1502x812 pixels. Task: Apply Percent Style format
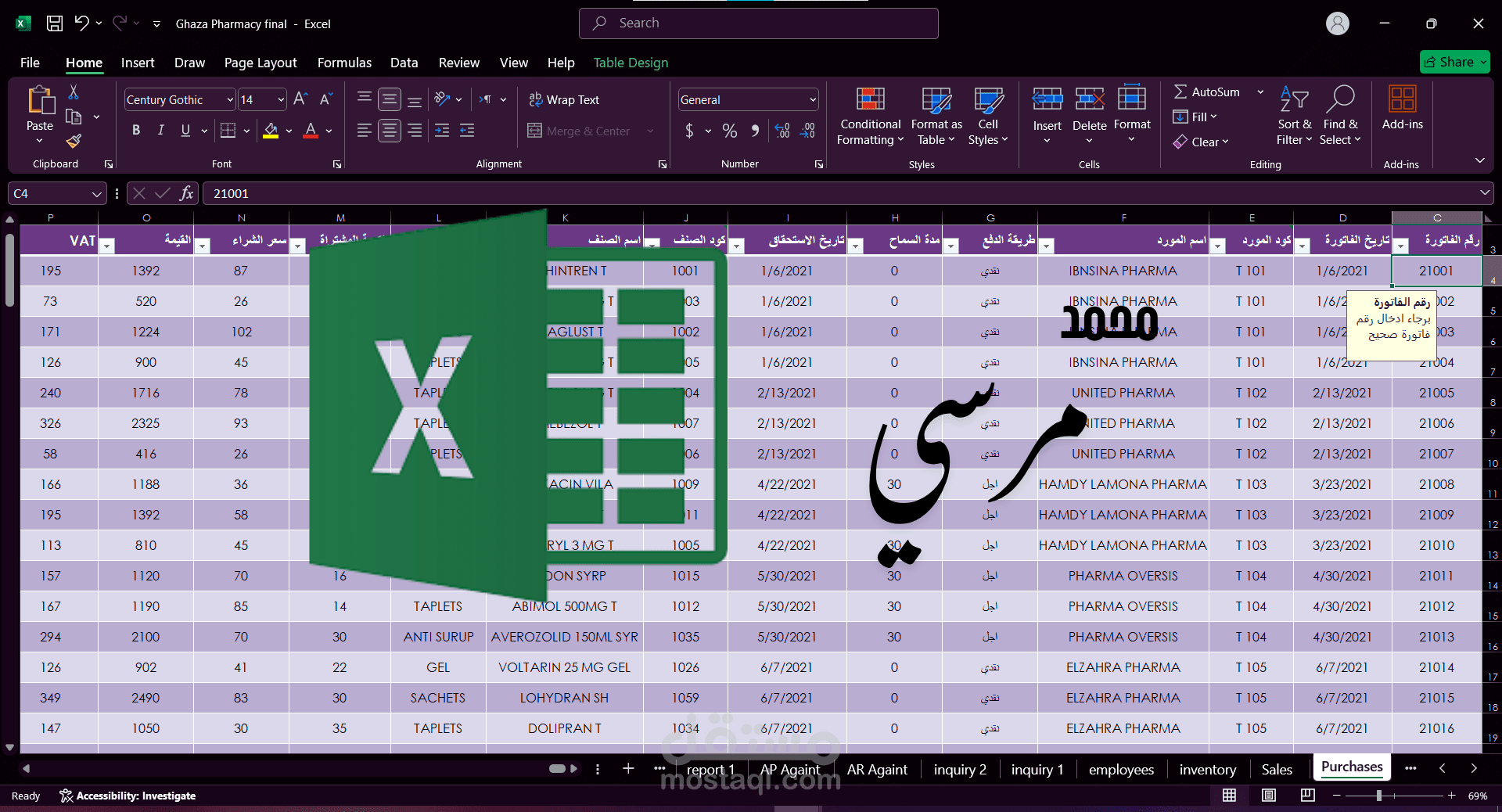point(730,131)
